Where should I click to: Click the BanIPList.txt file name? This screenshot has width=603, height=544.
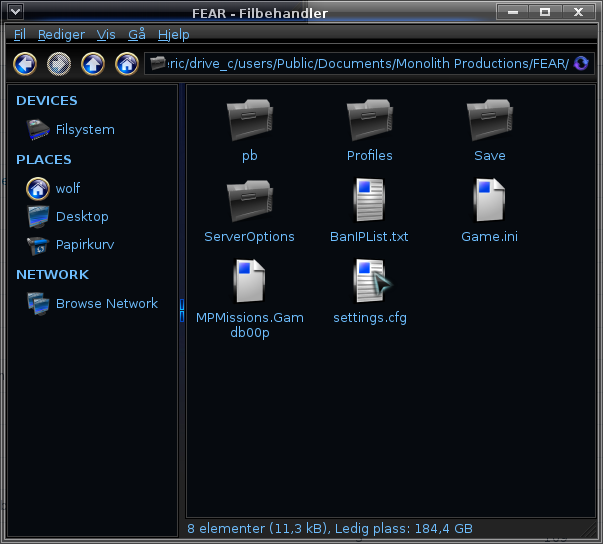pos(369,237)
